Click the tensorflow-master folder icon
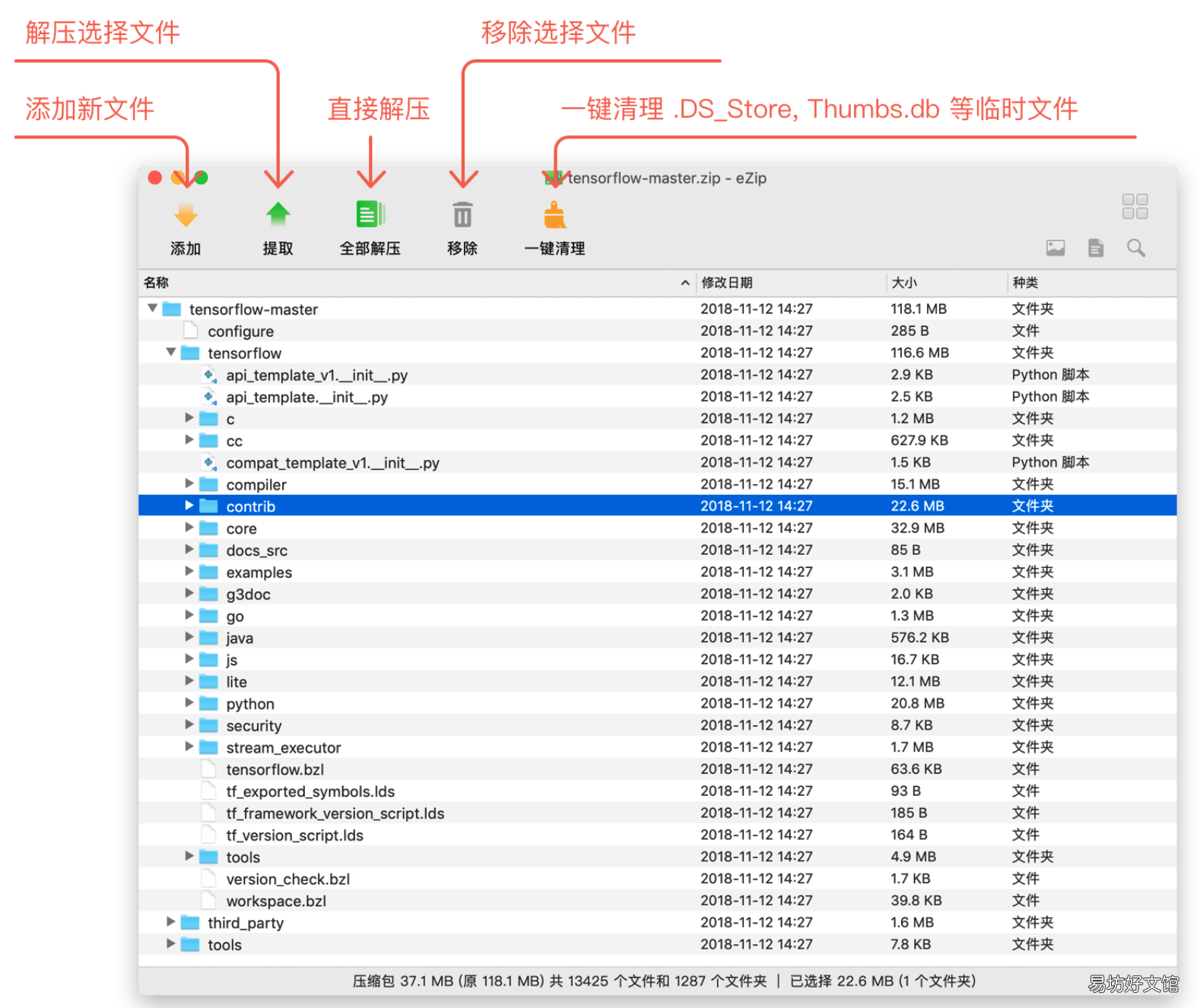 (172, 309)
